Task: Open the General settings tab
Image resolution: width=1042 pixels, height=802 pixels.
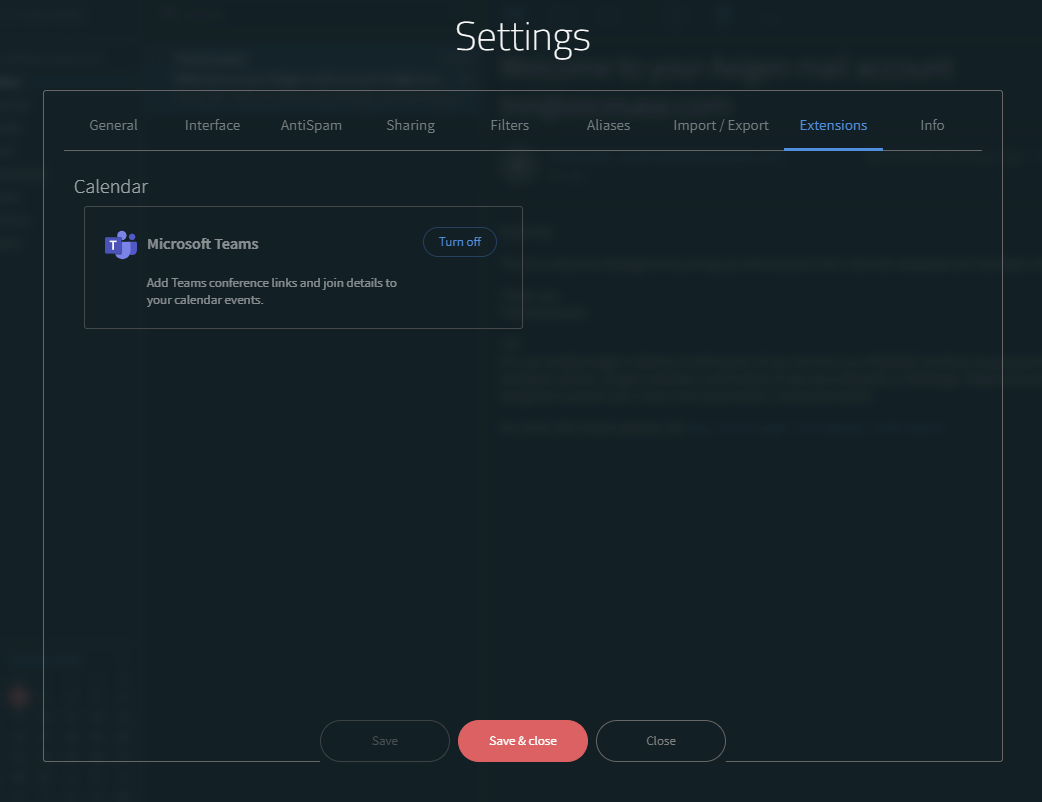Action: tap(113, 125)
